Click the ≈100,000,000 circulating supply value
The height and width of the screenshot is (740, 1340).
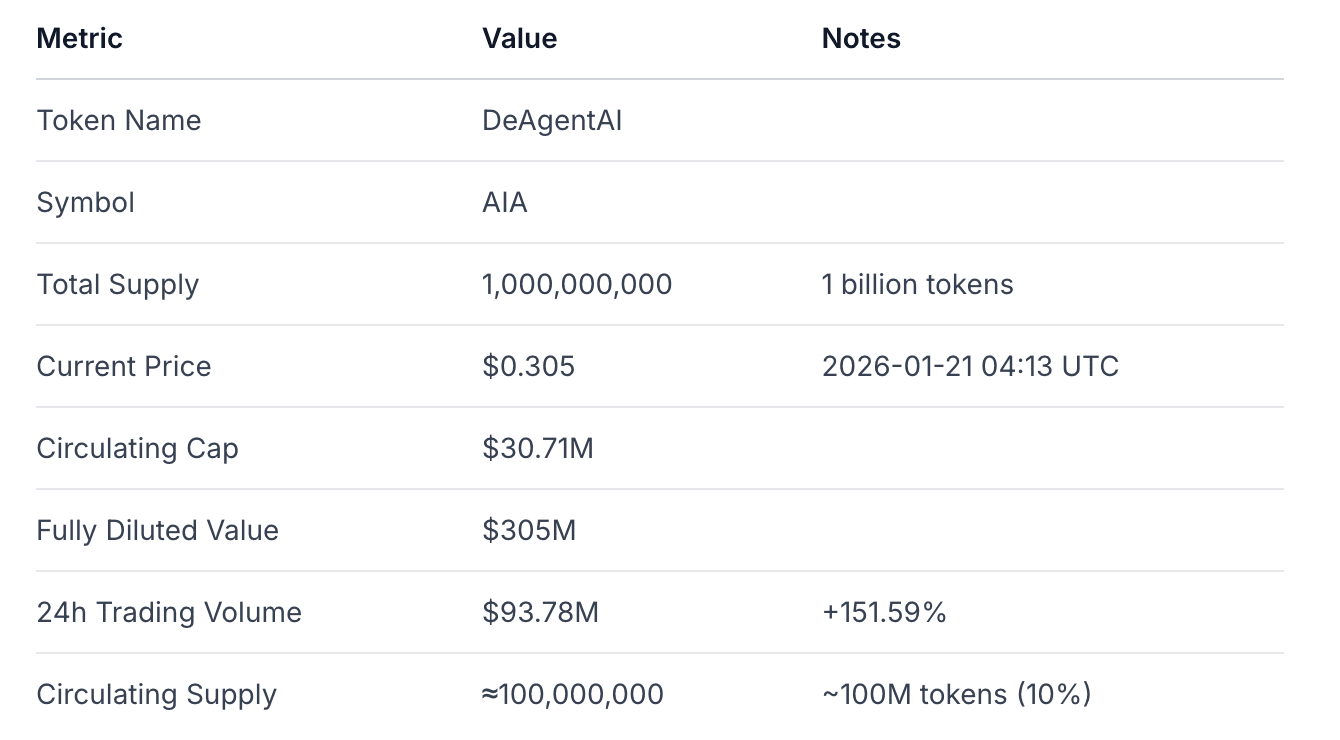[x=572, y=695]
